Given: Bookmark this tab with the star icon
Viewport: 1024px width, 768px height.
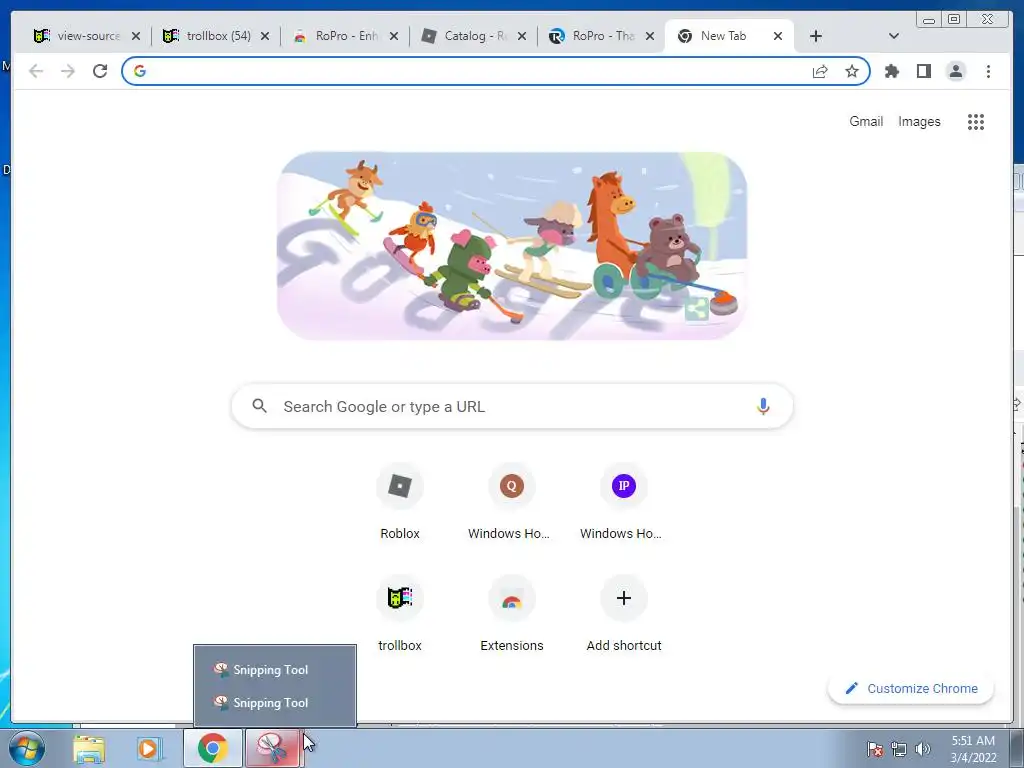Looking at the screenshot, I should click(852, 71).
